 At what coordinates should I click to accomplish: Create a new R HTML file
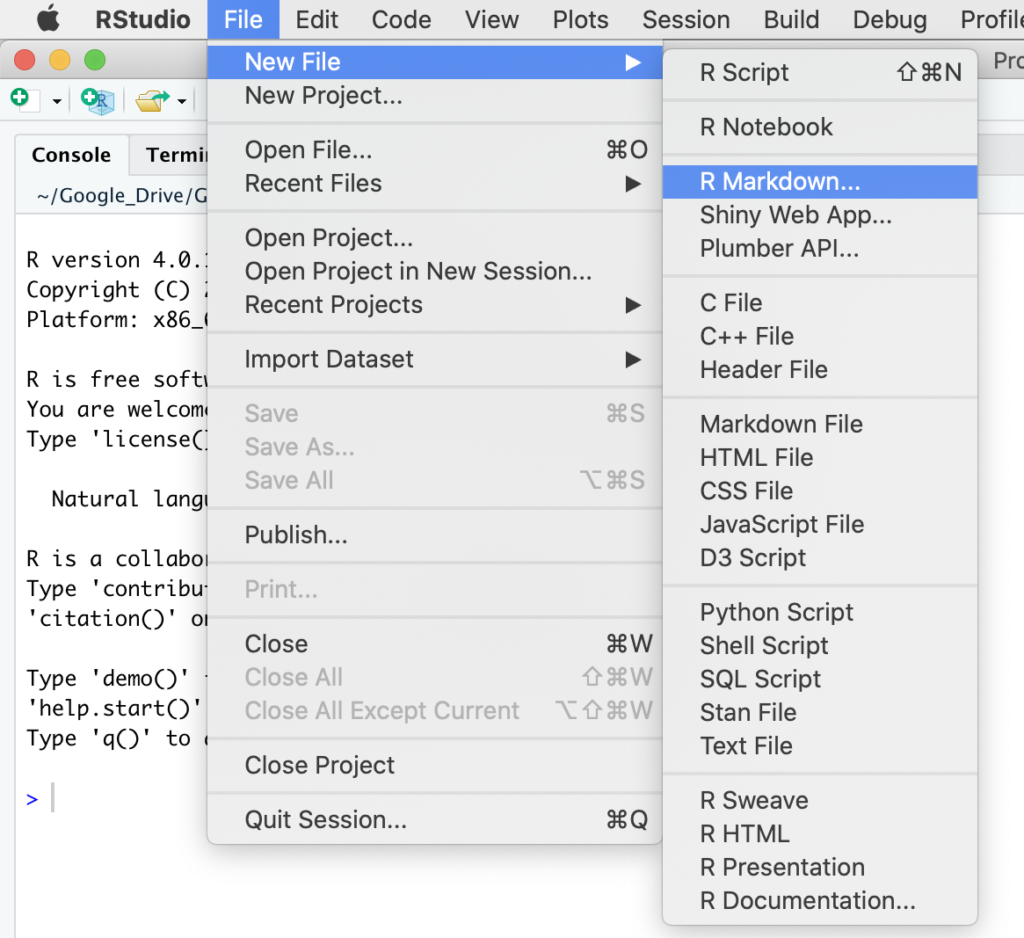[x=820, y=834]
